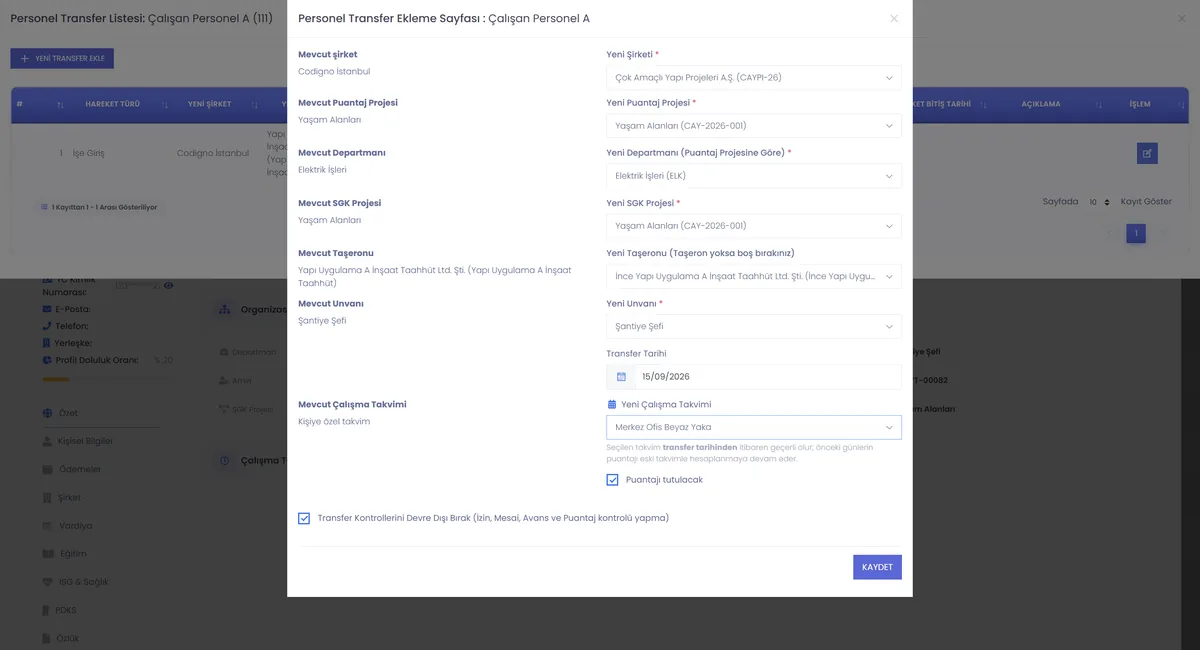Open the Yeni Şirketi dropdown

tap(754, 78)
